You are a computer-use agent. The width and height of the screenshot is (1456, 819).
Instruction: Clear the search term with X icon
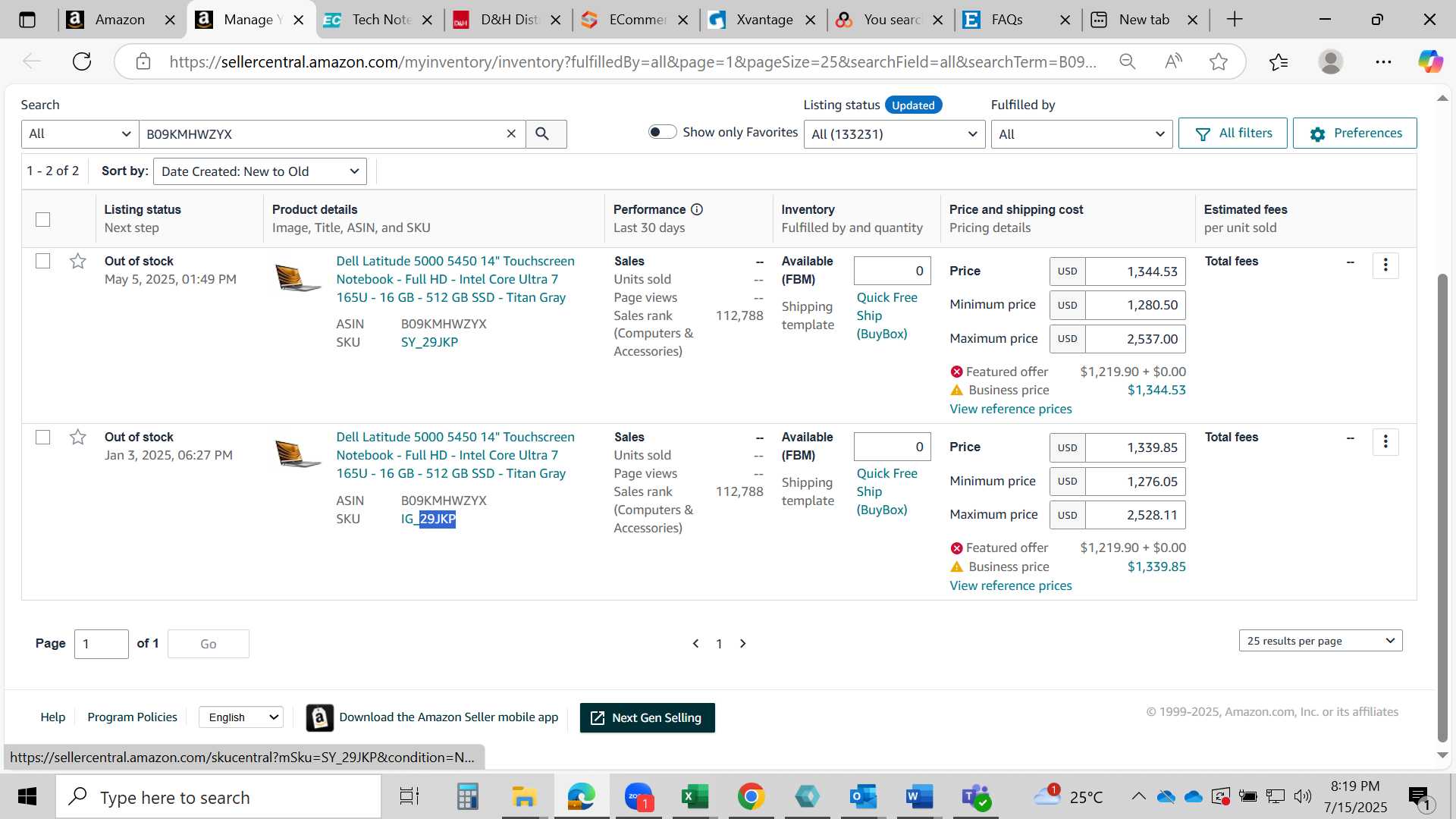(511, 134)
